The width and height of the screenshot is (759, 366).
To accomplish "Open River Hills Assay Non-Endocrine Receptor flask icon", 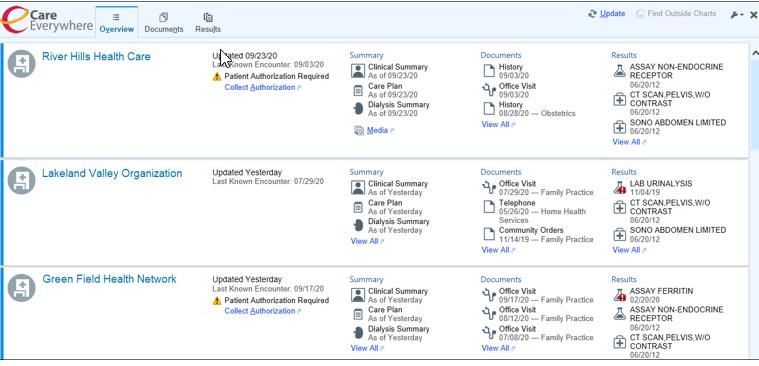I will [620, 71].
